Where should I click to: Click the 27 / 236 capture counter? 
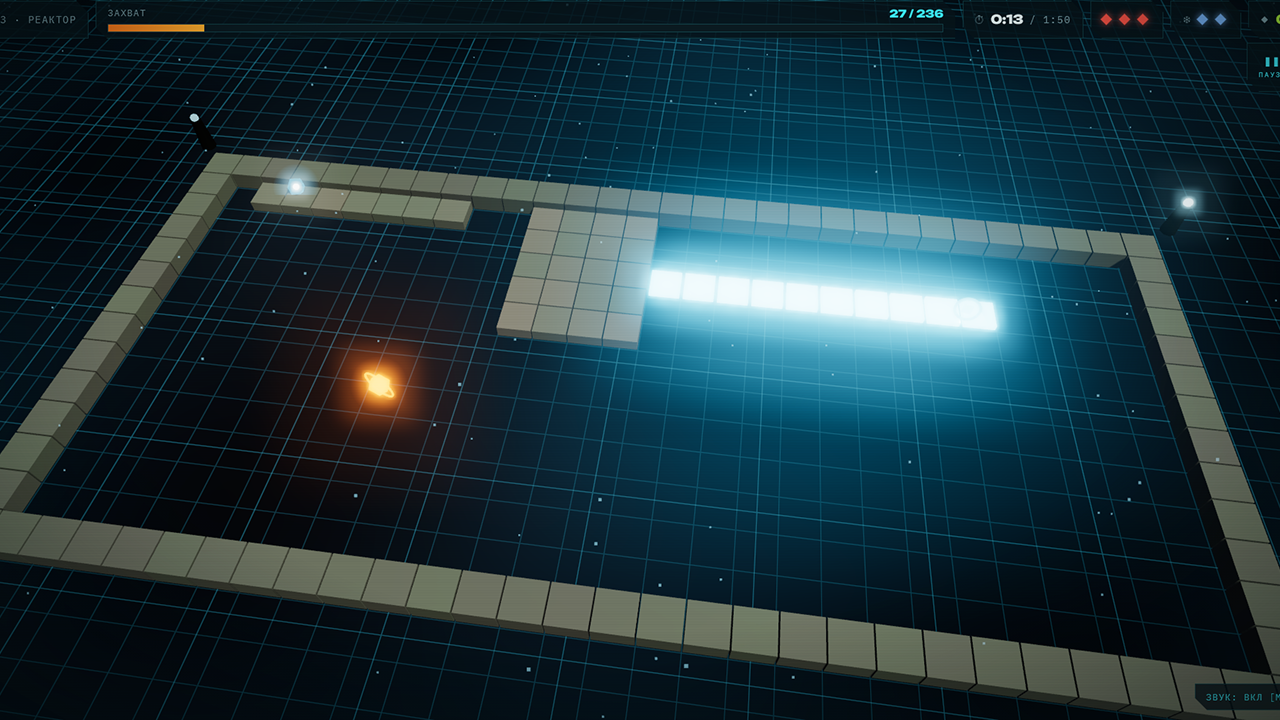pos(916,13)
